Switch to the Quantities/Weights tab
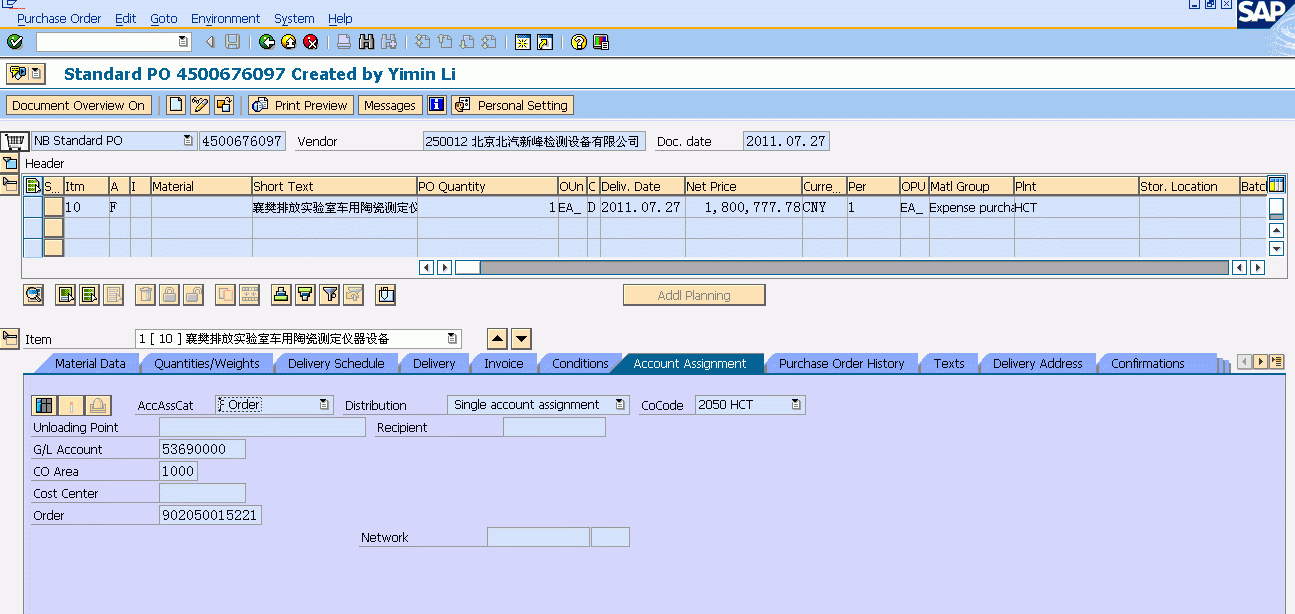 [x=207, y=363]
